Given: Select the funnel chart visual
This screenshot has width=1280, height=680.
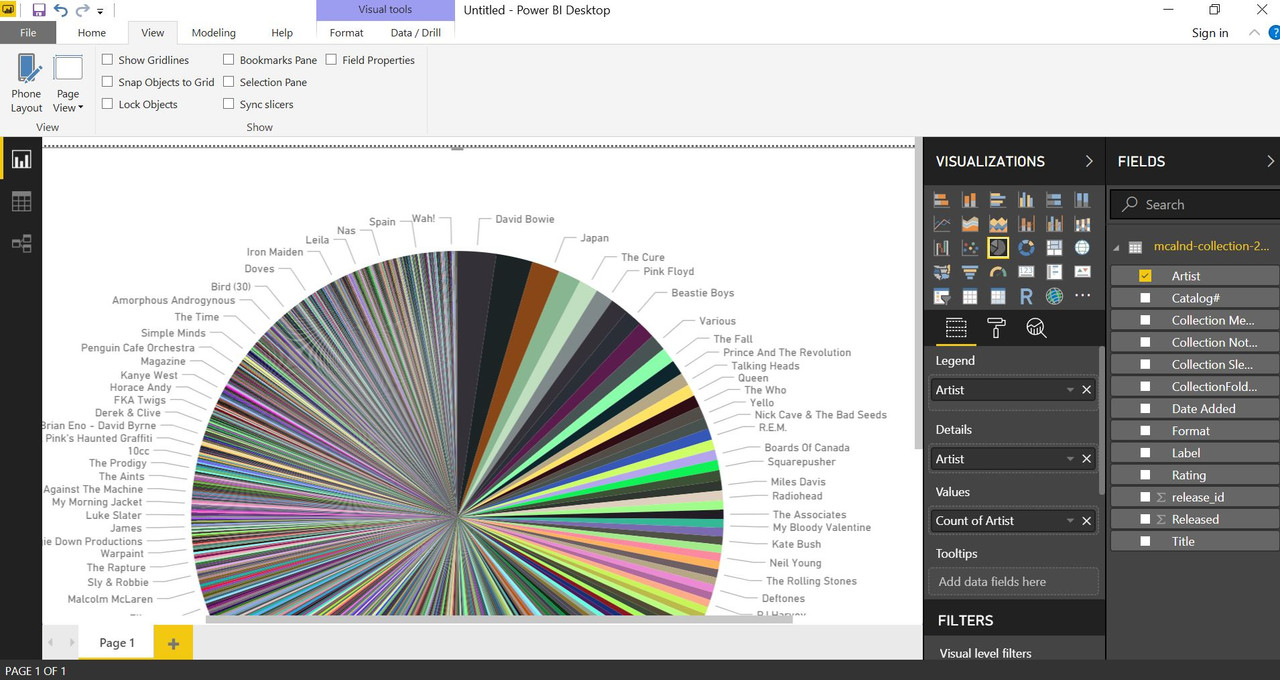Looking at the screenshot, I should tap(969, 272).
